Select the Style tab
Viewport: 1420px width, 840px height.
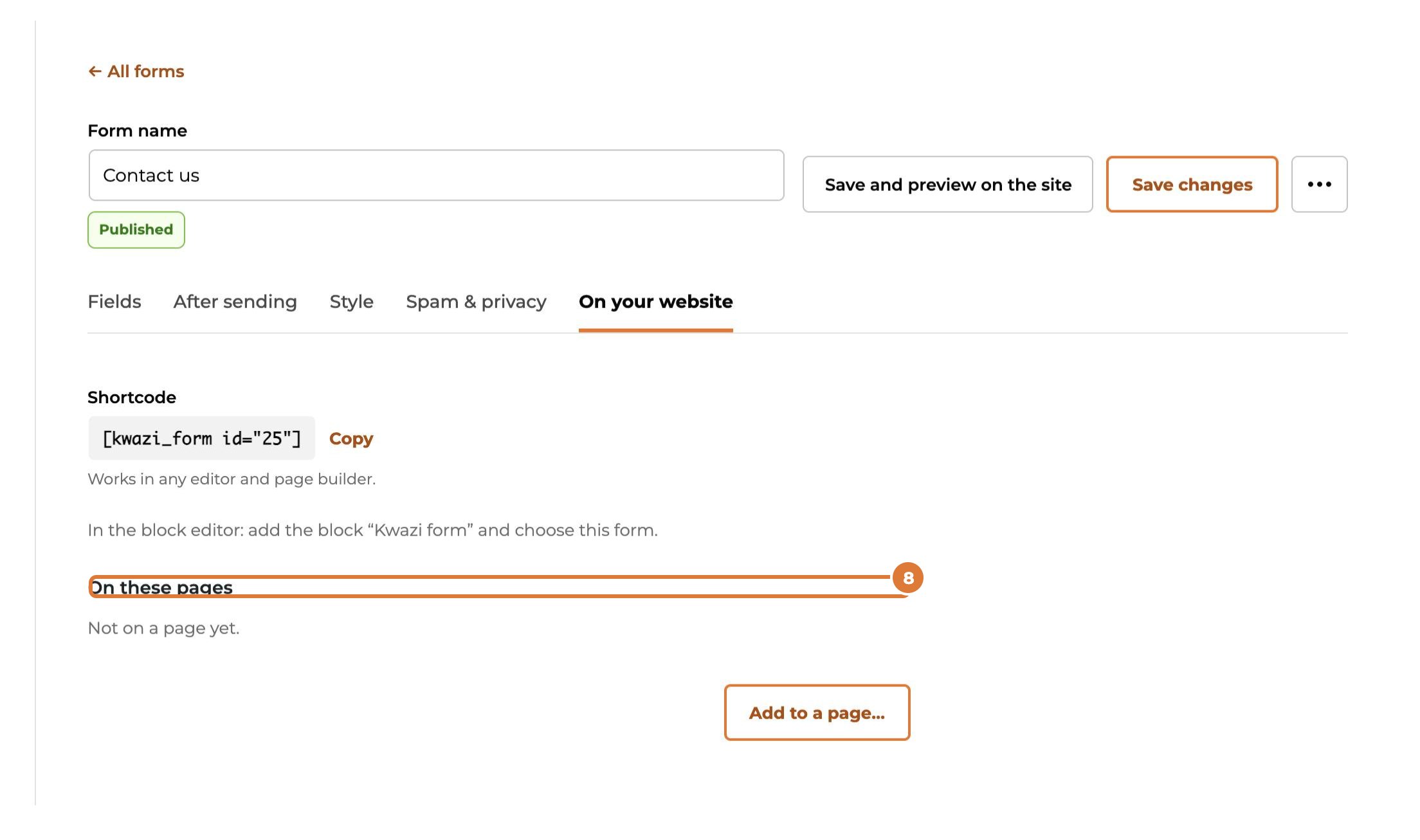(x=351, y=302)
